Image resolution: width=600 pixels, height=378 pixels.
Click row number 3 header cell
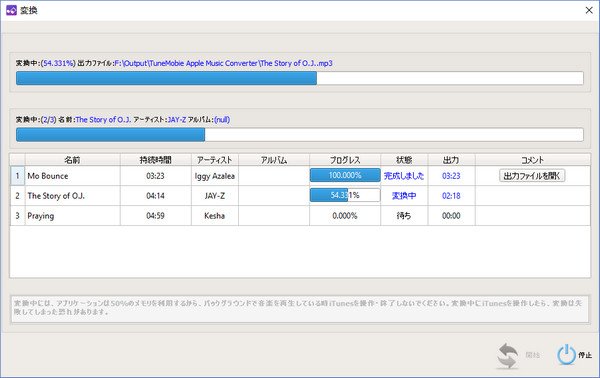click(17, 216)
